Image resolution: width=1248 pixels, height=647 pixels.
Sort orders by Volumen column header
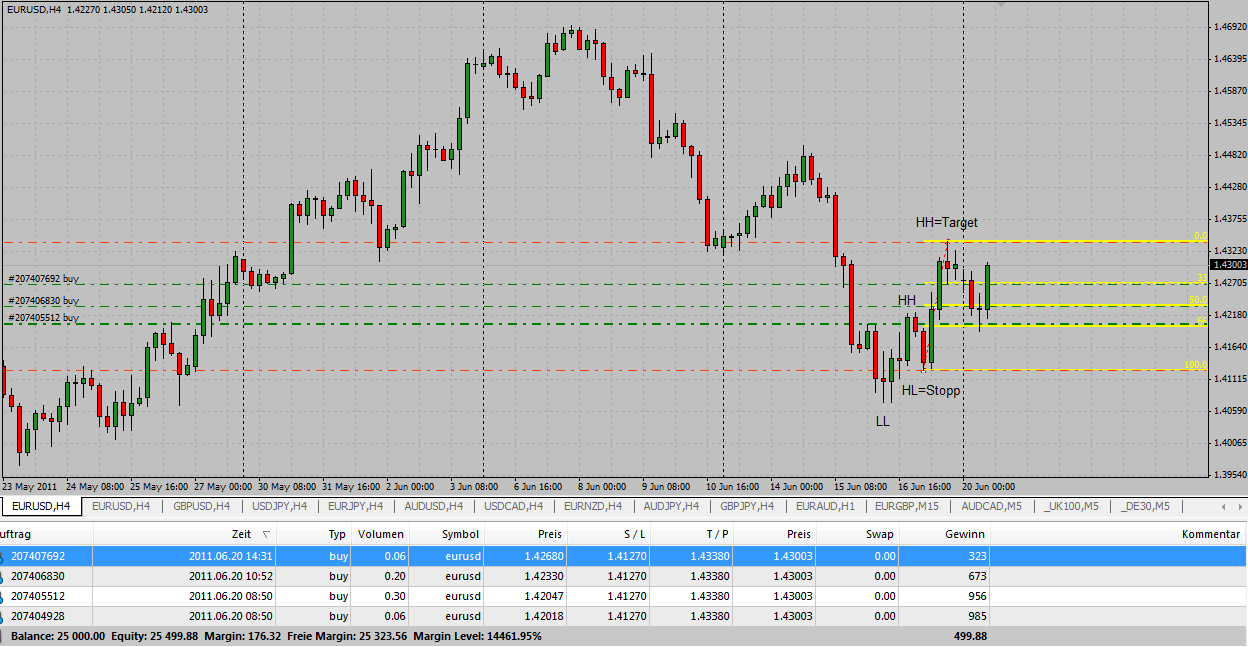tap(380, 535)
